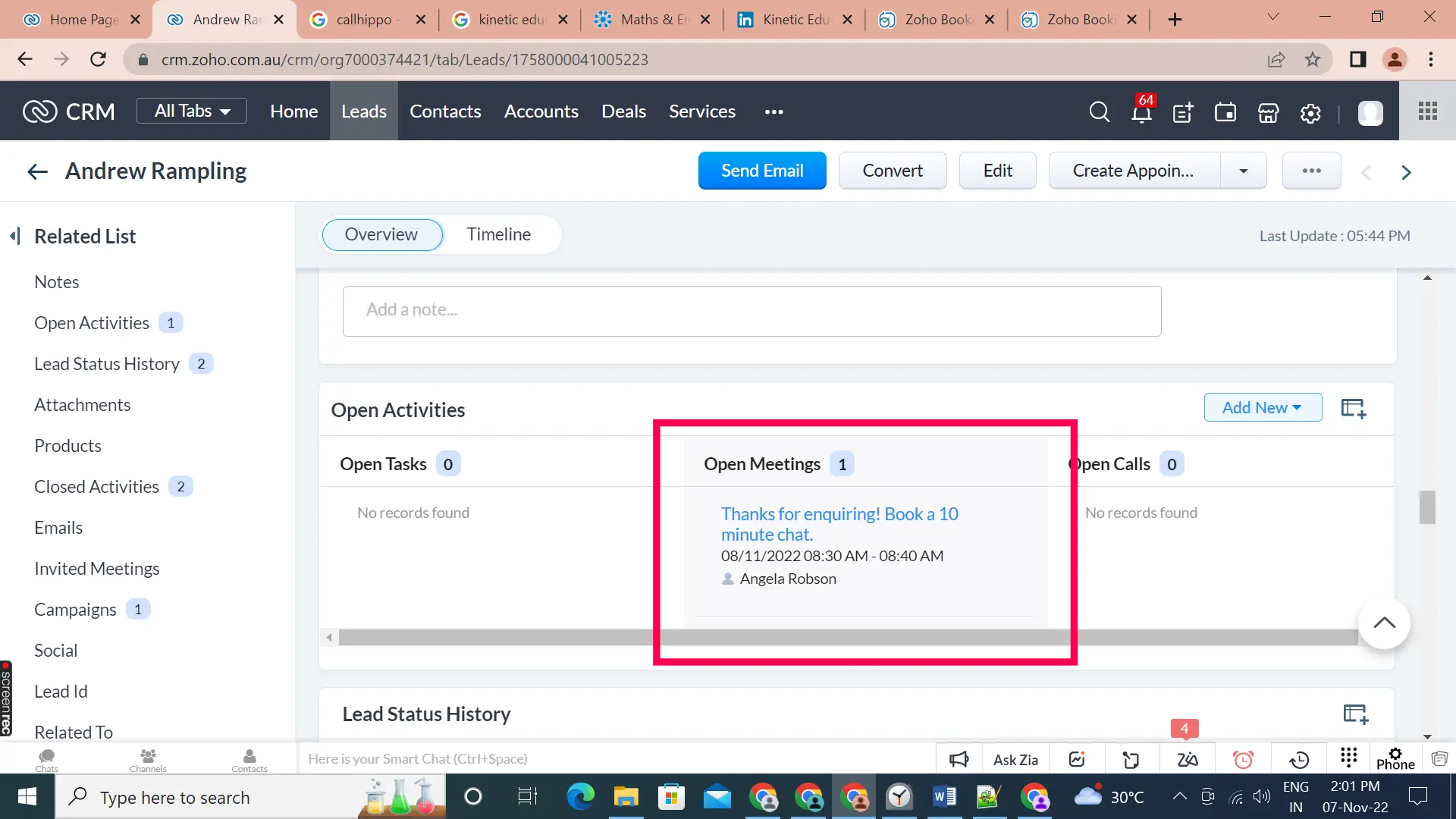
Task: Click the Add a note field
Action: point(751,310)
